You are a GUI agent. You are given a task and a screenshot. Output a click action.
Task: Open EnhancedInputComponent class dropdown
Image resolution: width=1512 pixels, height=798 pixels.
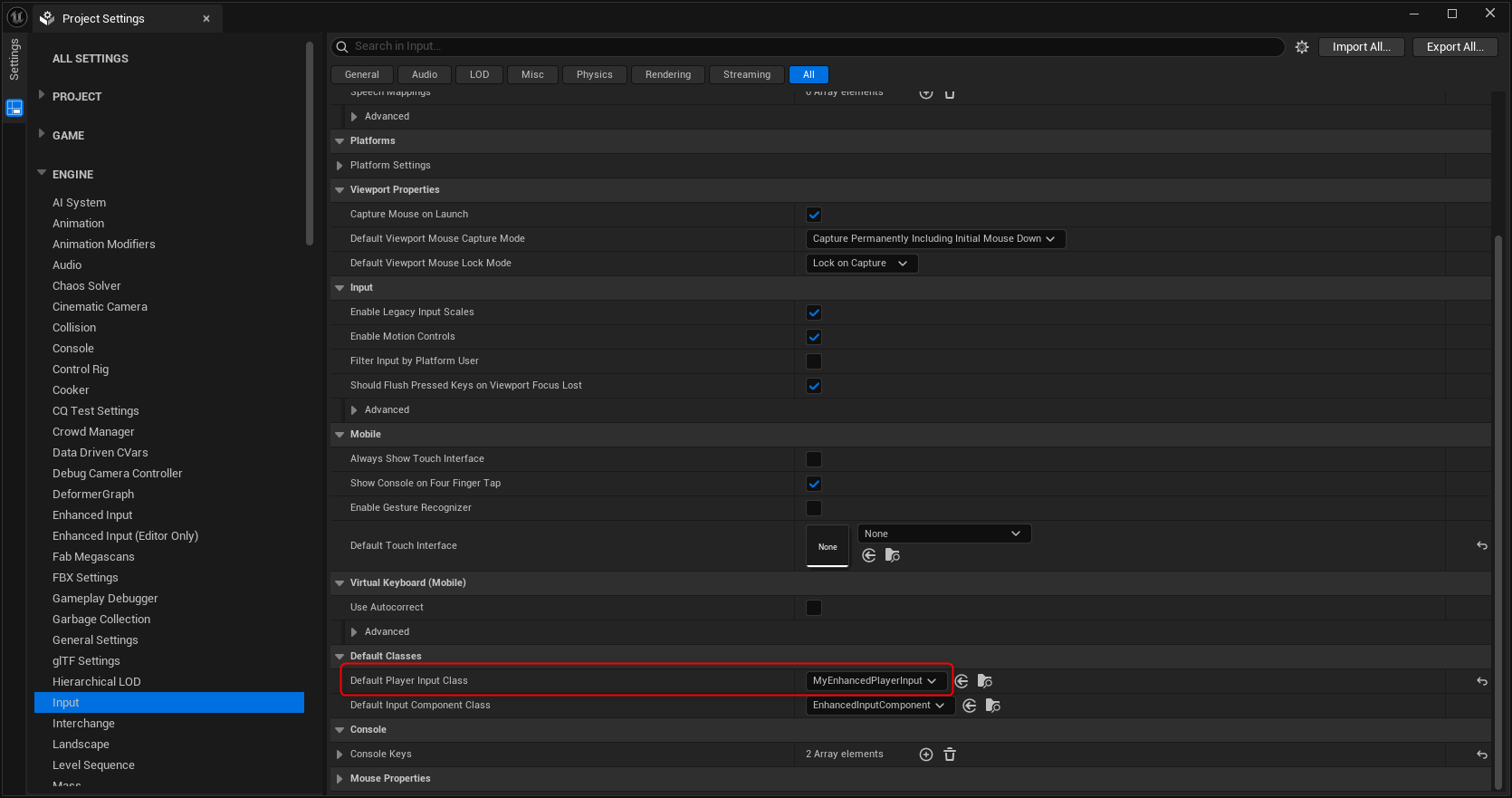click(880, 706)
